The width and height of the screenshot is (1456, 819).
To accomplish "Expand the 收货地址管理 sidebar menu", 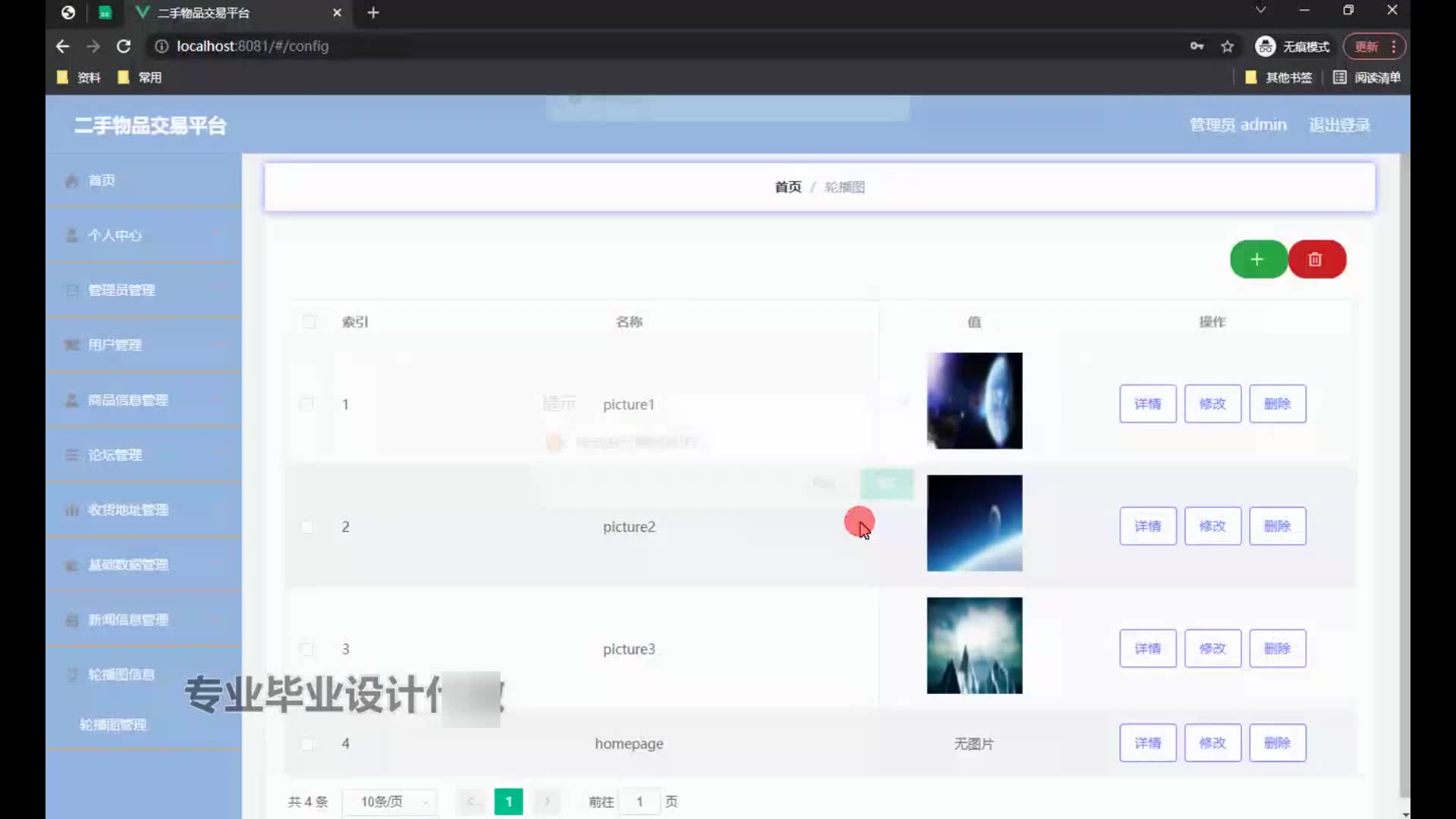I will point(144,510).
